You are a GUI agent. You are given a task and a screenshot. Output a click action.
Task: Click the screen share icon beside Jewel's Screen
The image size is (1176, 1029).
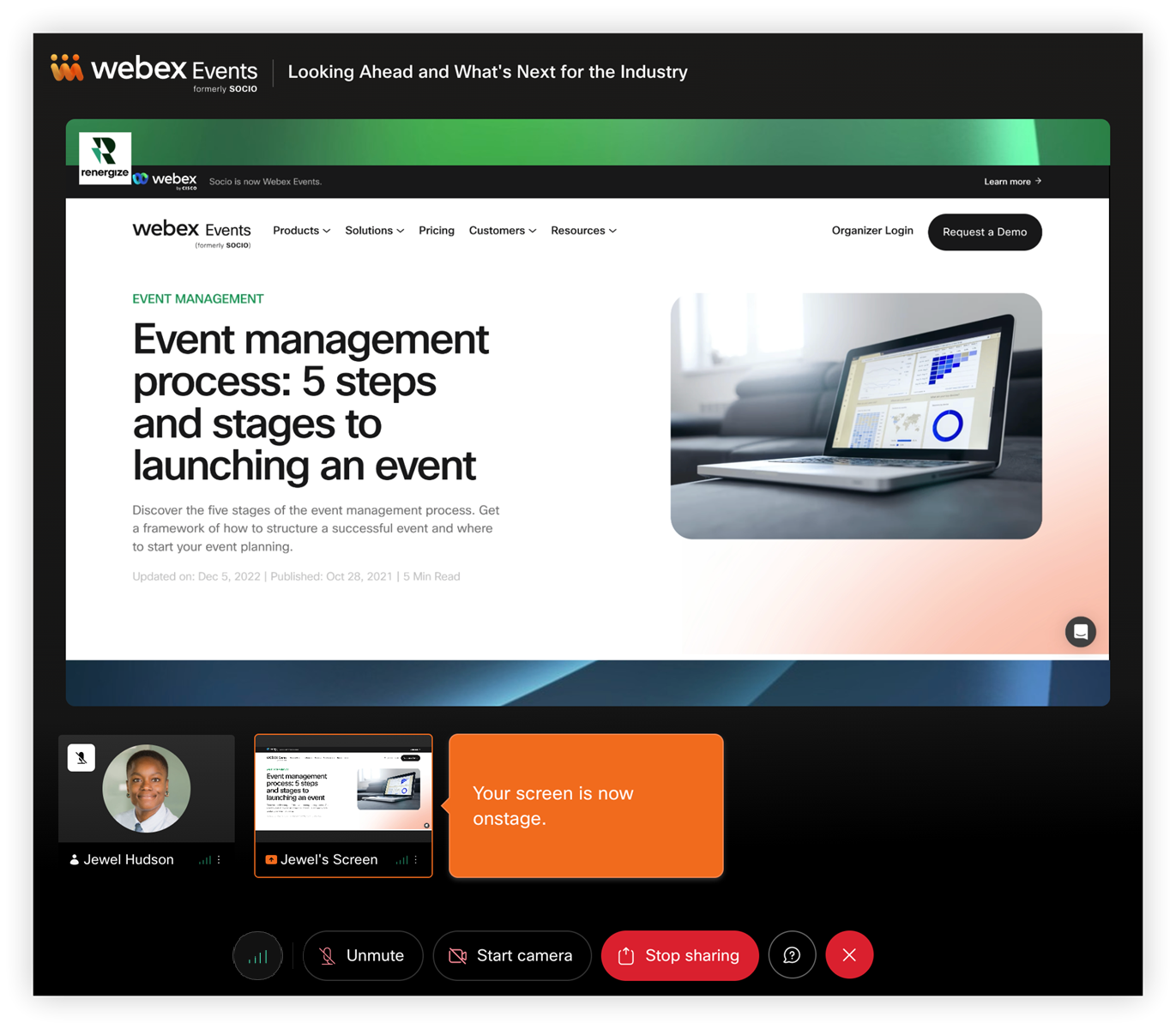point(271,860)
